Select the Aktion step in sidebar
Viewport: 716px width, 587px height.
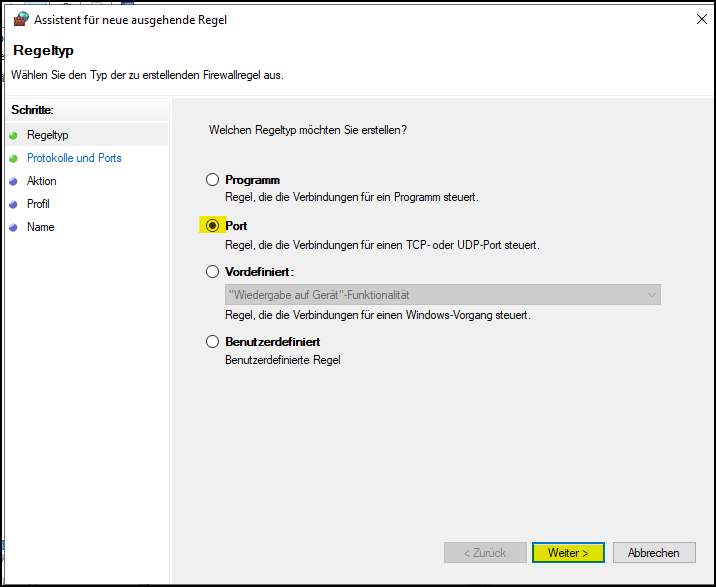coord(42,181)
